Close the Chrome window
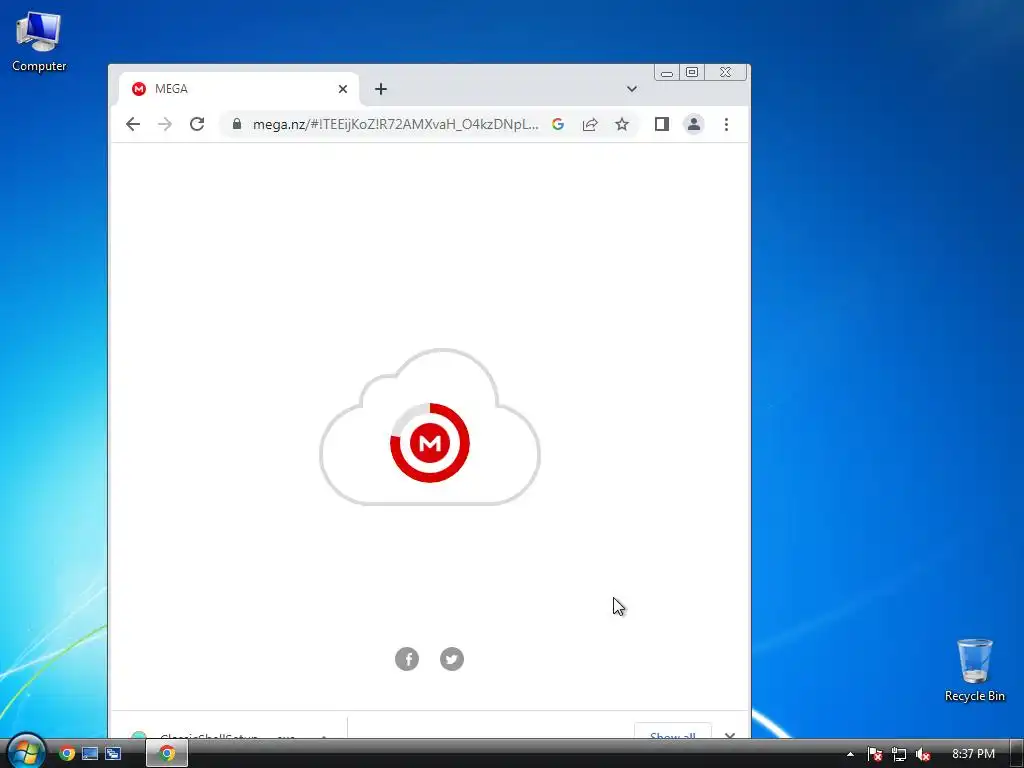Viewport: 1024px width, 768px height. coord(726,72)
